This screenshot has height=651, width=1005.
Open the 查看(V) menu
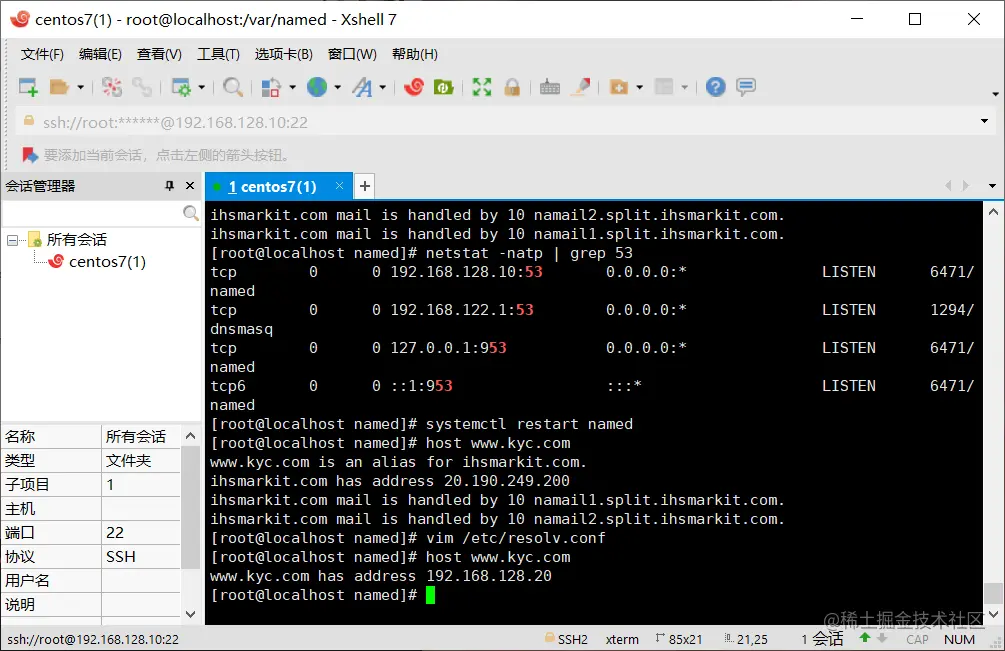coord(159,54)
